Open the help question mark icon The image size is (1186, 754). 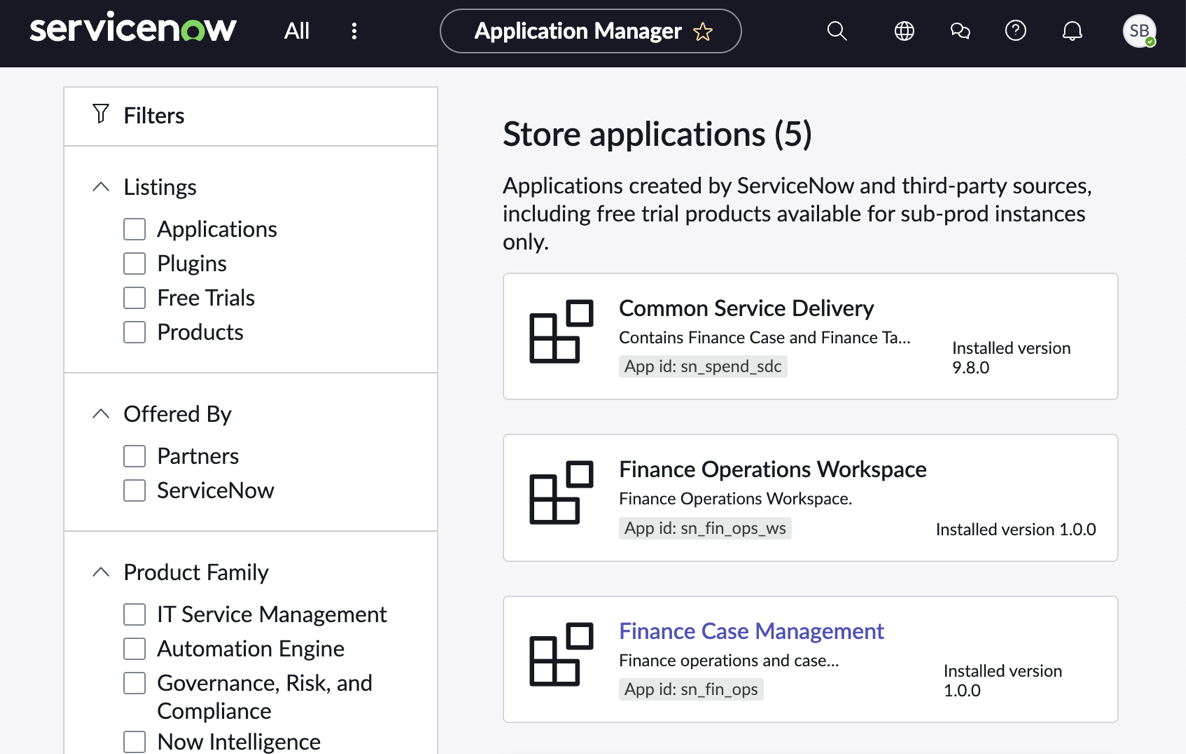coord(1015,31)
